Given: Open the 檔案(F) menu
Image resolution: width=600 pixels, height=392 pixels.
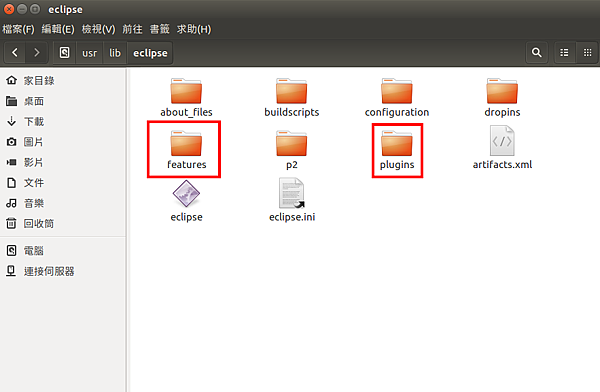Looking at the screenshot, I should [18, 29].
